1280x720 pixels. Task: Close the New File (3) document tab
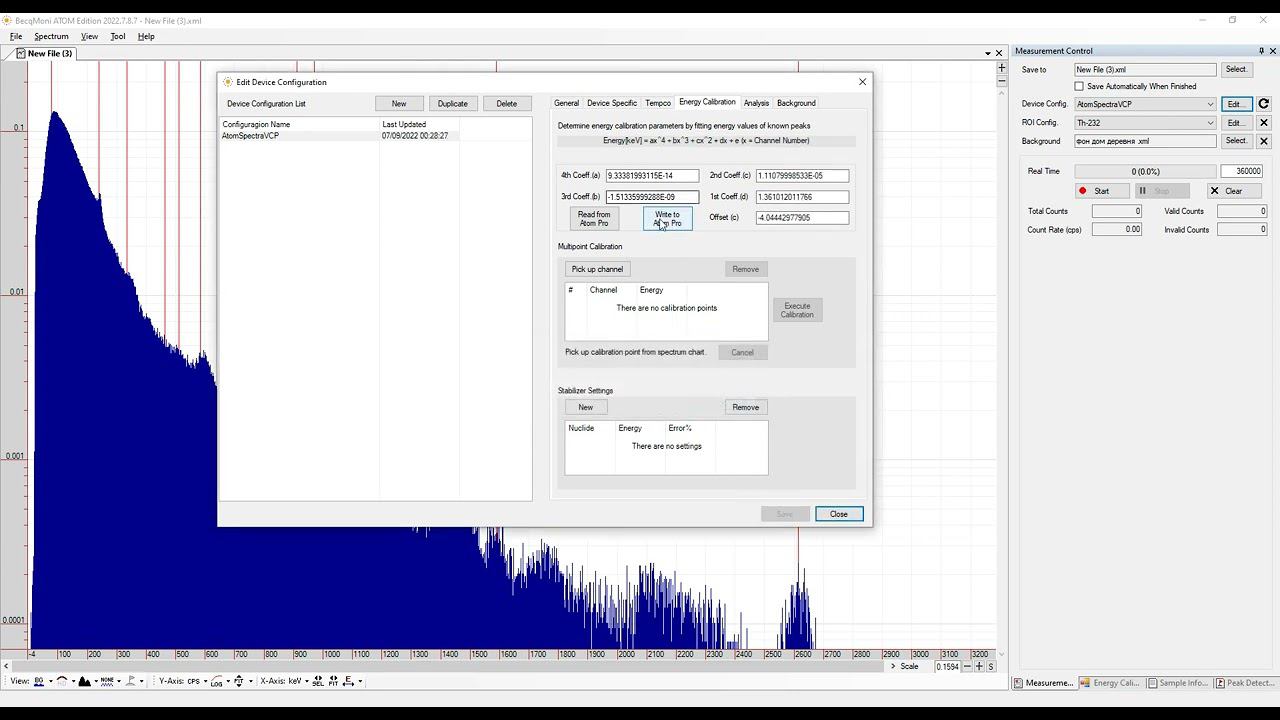[998, 53]
